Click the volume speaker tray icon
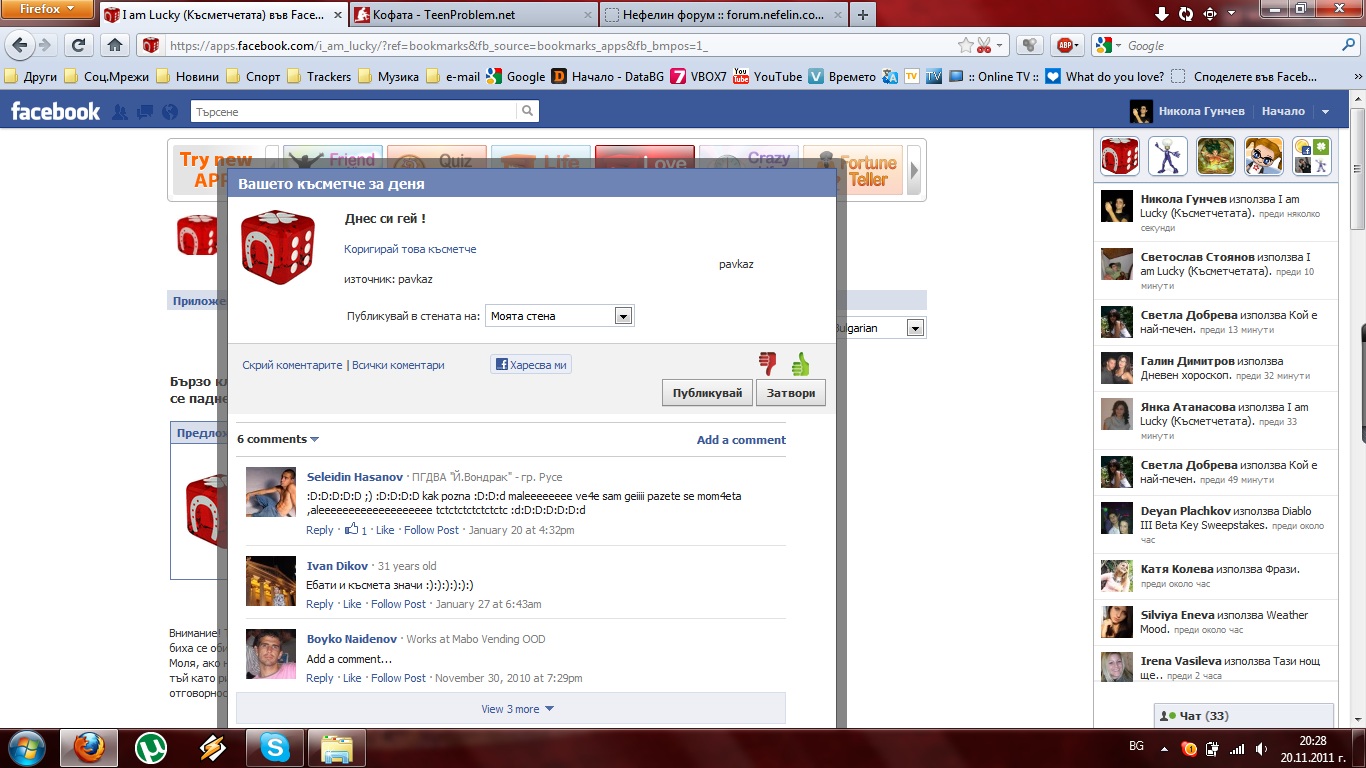 (x=1261, y=748)
